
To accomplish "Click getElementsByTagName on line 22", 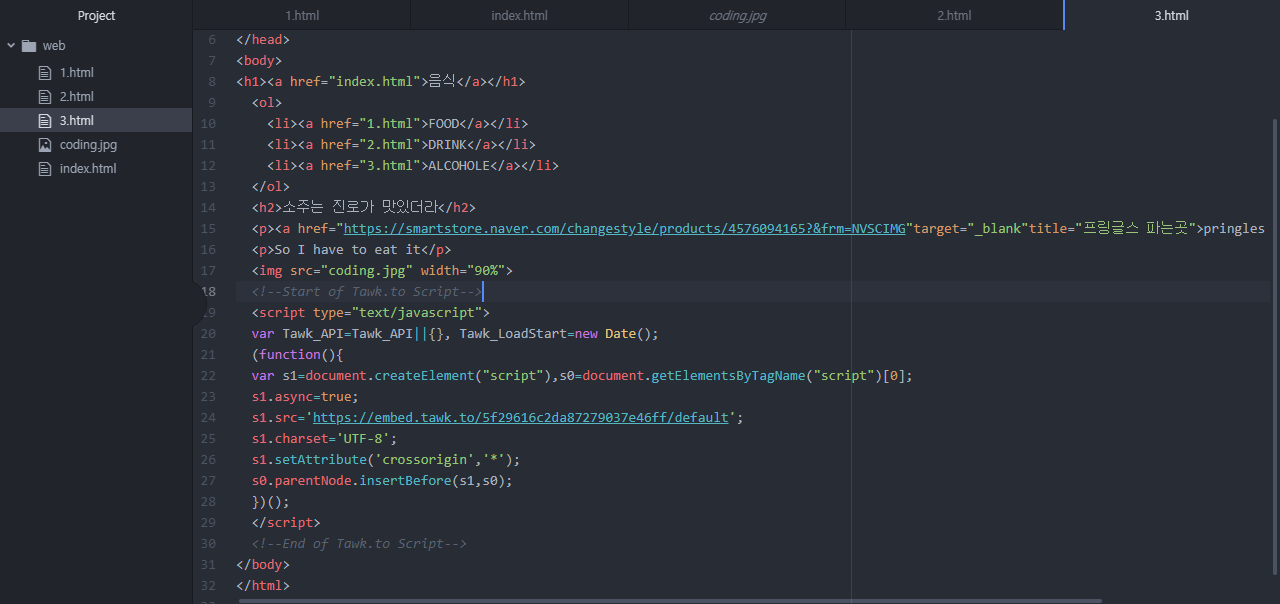I will (729, 376).
